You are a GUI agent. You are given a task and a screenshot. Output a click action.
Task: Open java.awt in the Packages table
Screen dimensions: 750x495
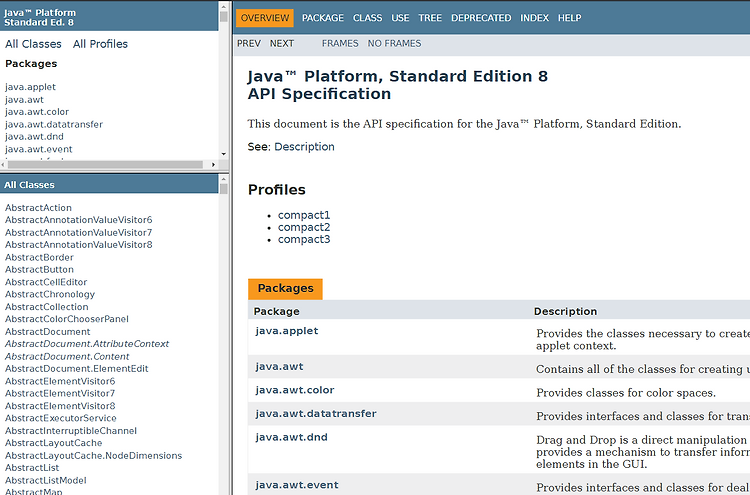pyautogui.click(x=279, y=367)
